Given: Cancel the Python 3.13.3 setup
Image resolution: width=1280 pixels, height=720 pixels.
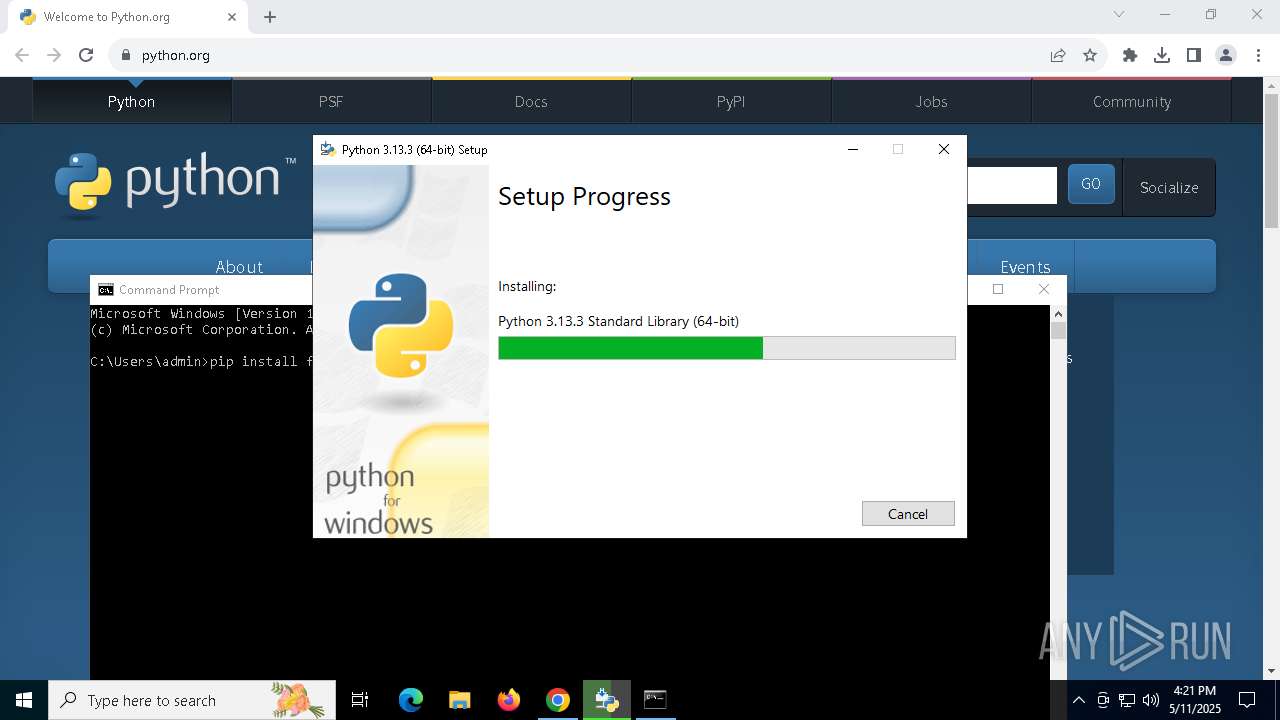Looking at the screenshot, I should click(x=908, y=513).
